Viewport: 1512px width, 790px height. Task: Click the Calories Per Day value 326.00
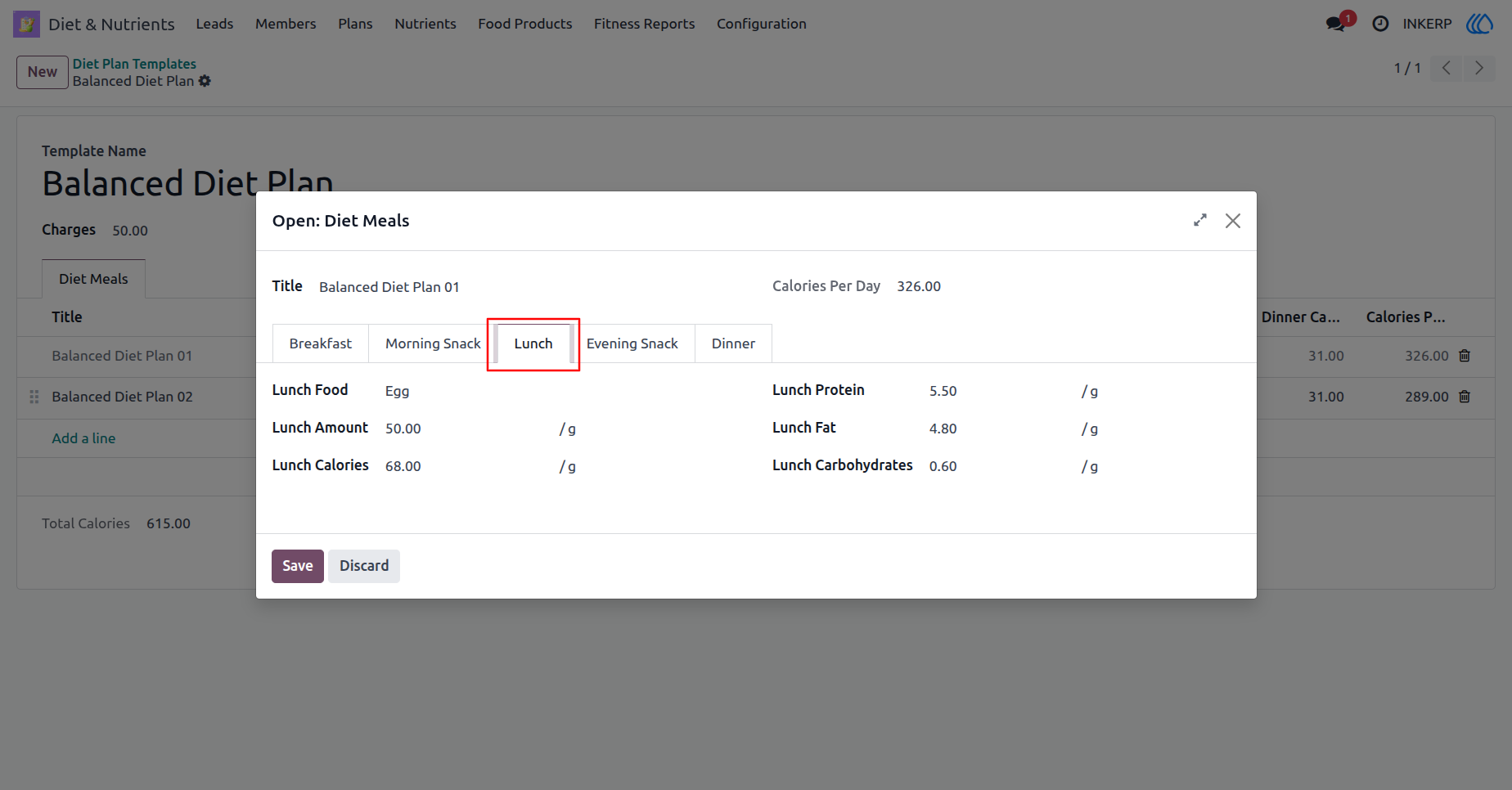[x=919, y=286]
